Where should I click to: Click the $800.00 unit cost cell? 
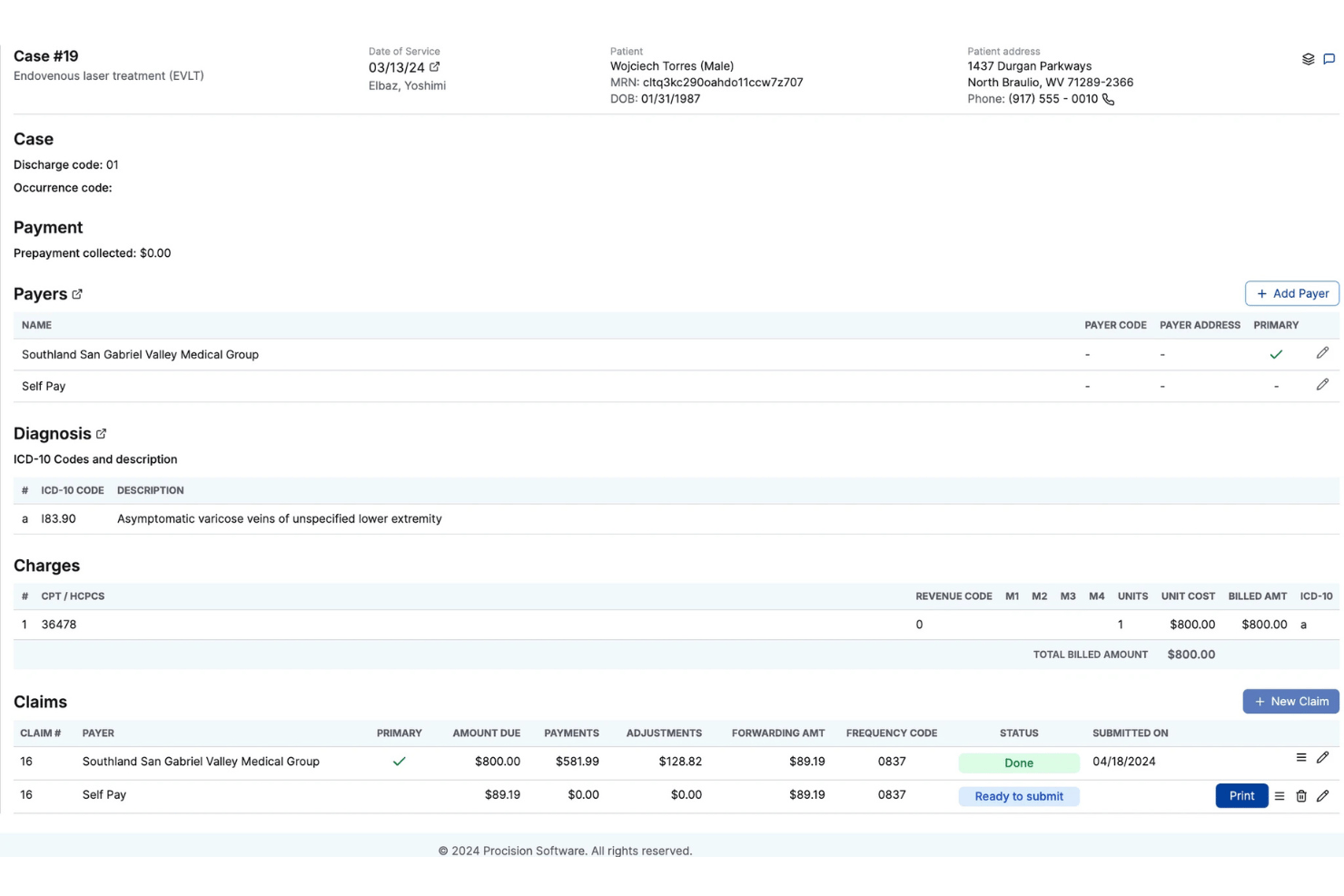click(x=1192, y=625)
